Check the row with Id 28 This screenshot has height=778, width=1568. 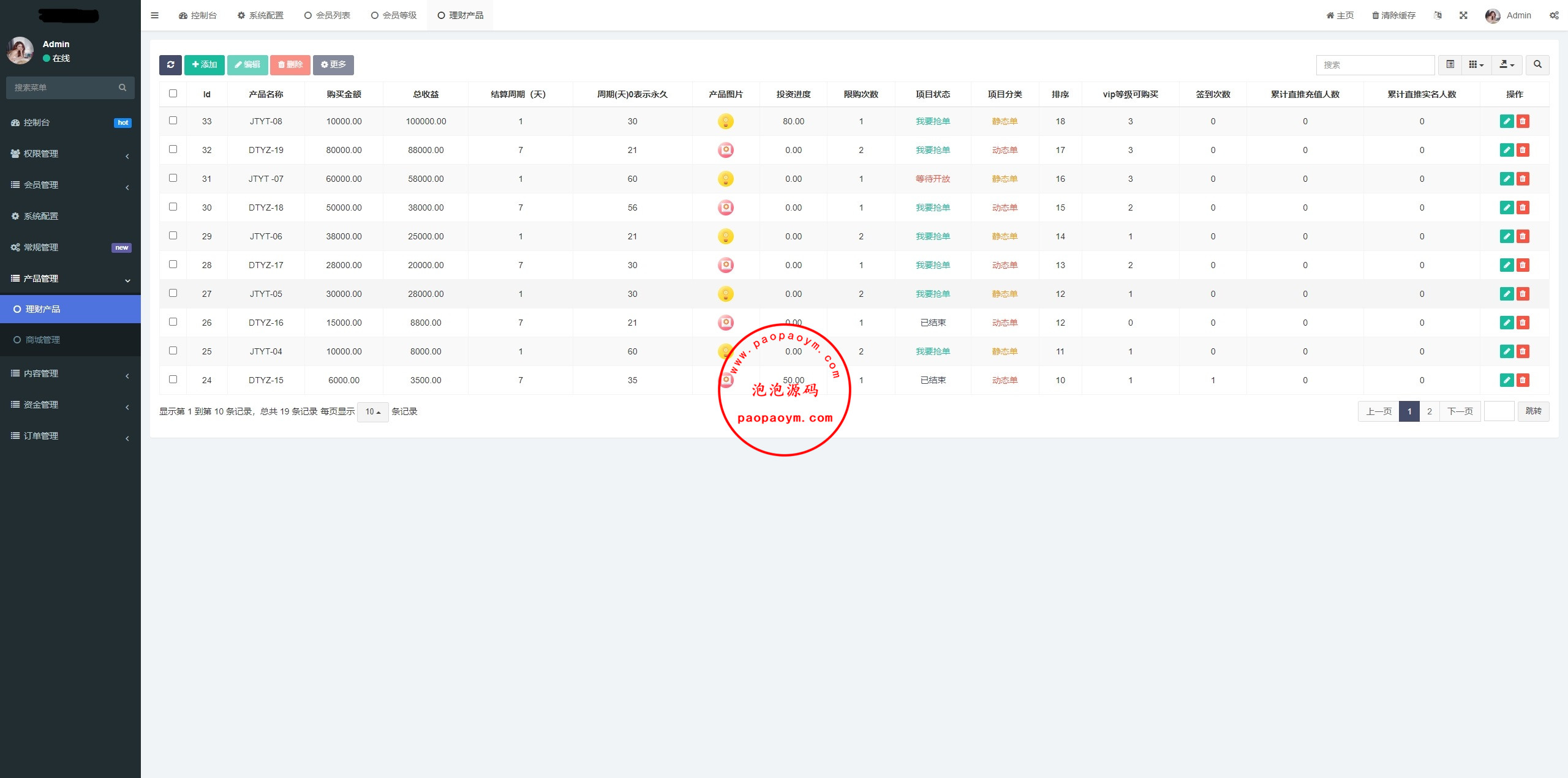coord(173,264)
